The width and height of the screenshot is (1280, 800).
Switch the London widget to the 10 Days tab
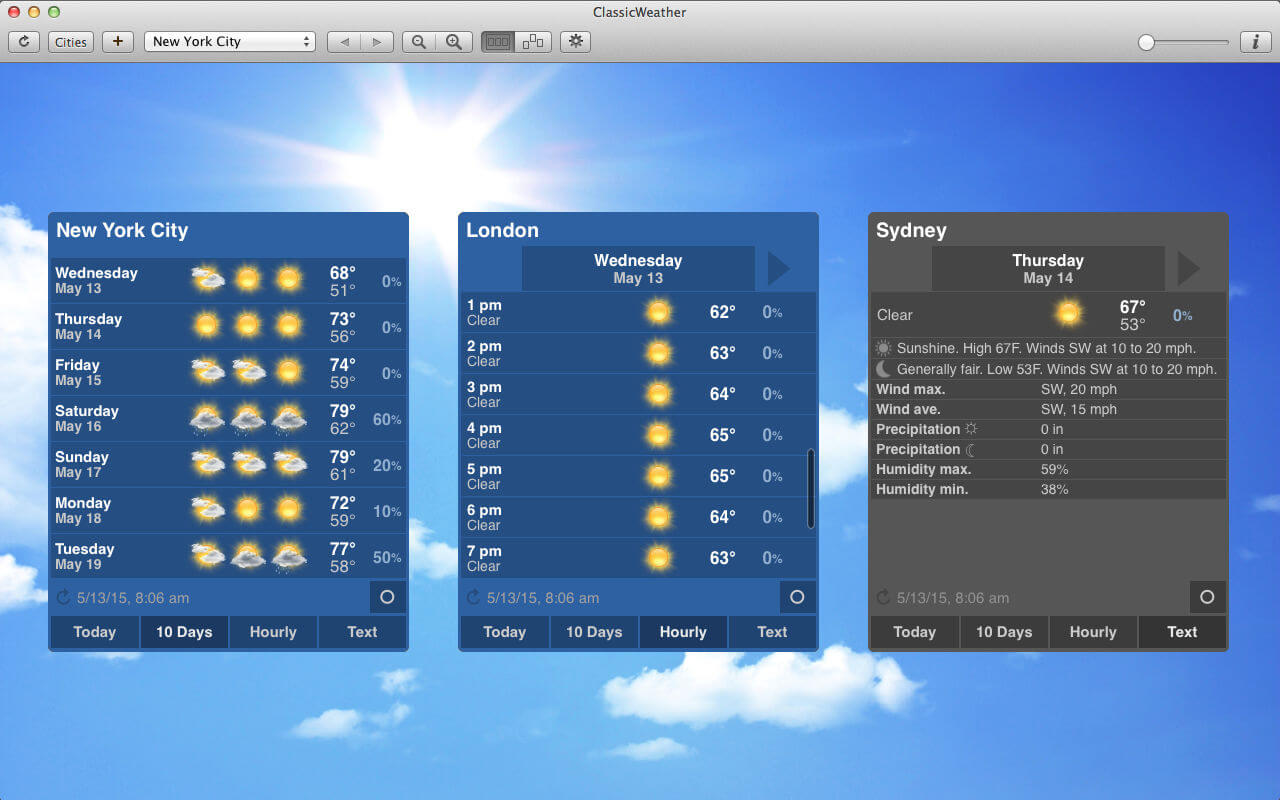point(594,632)
